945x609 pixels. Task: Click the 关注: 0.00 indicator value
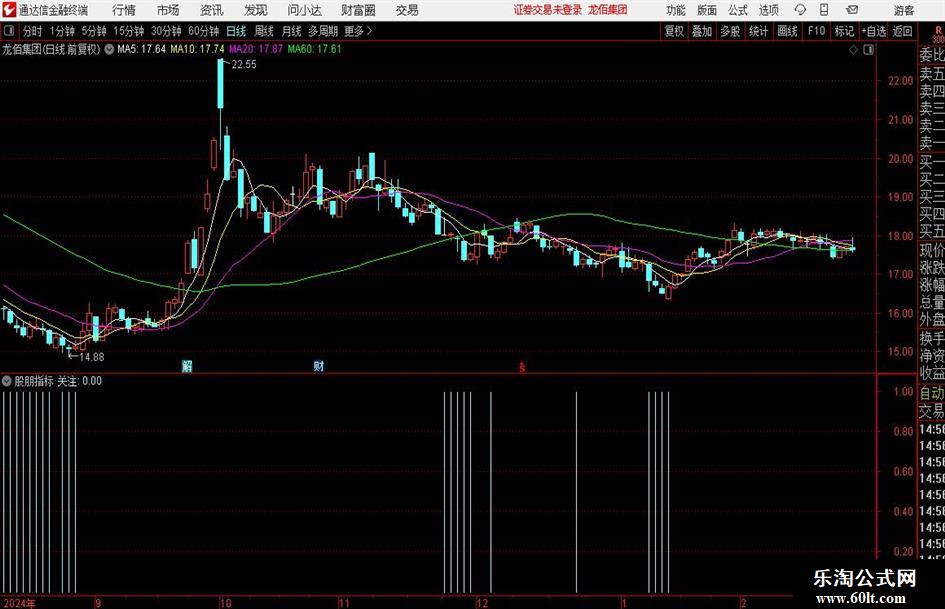click(x=80, y=381)
